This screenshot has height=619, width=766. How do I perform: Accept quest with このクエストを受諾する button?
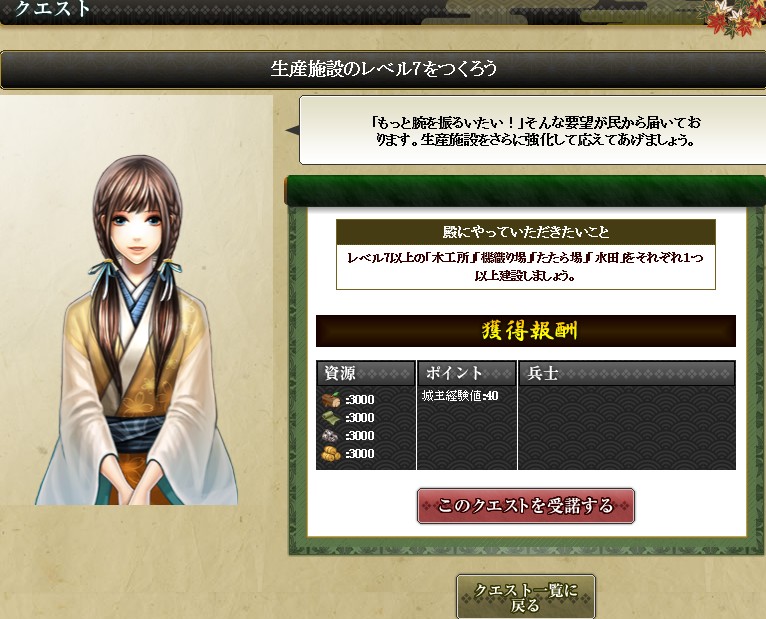(526, 506)
